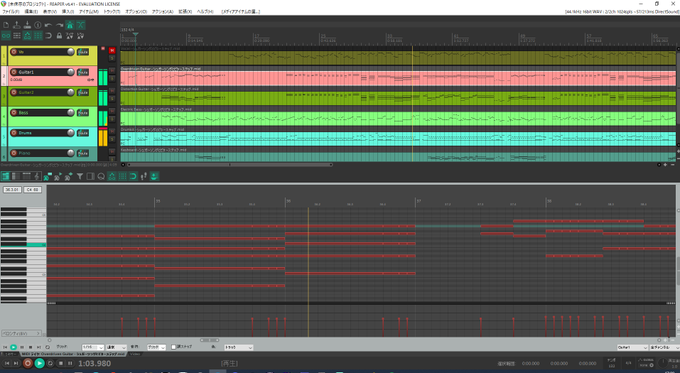Screen dimensions: 680x373
Task: Toggle grid lines icon in main toolbar
Action: point(38,36)
